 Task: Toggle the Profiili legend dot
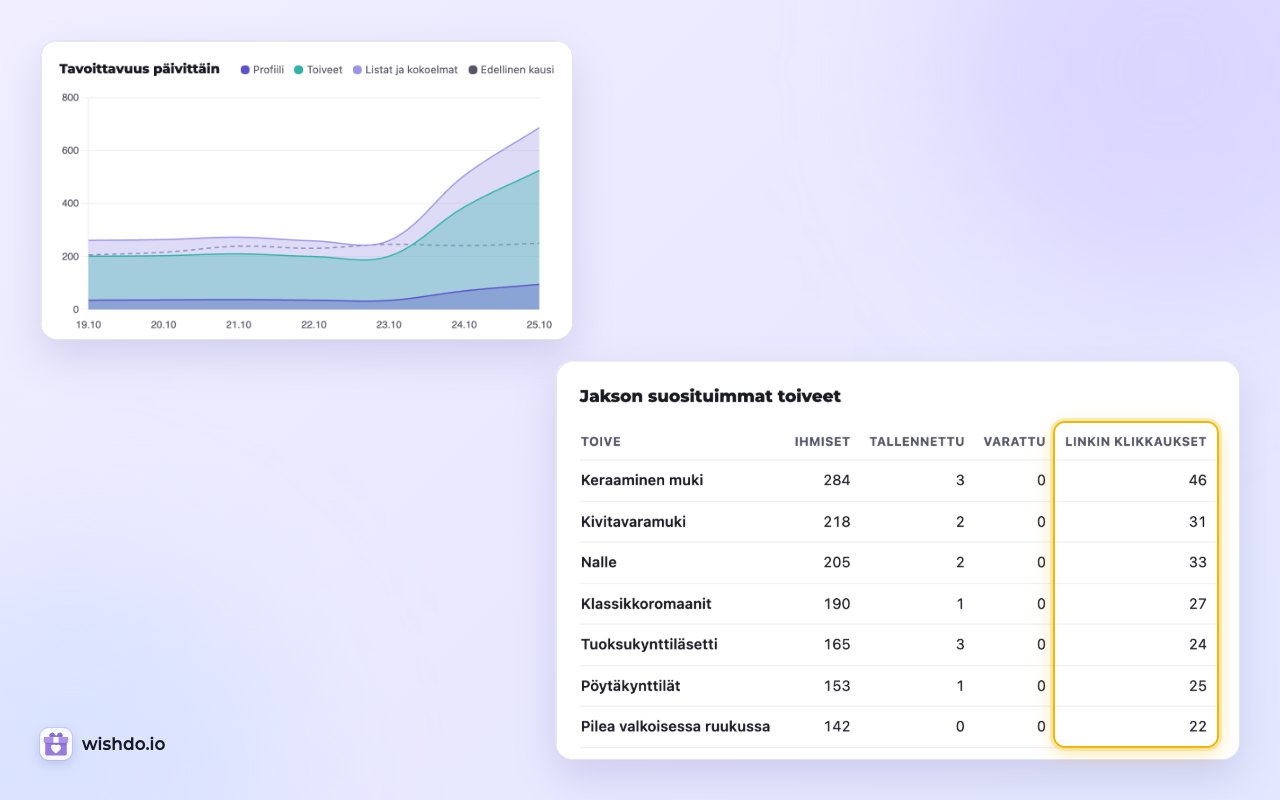(x=245, y=70)
